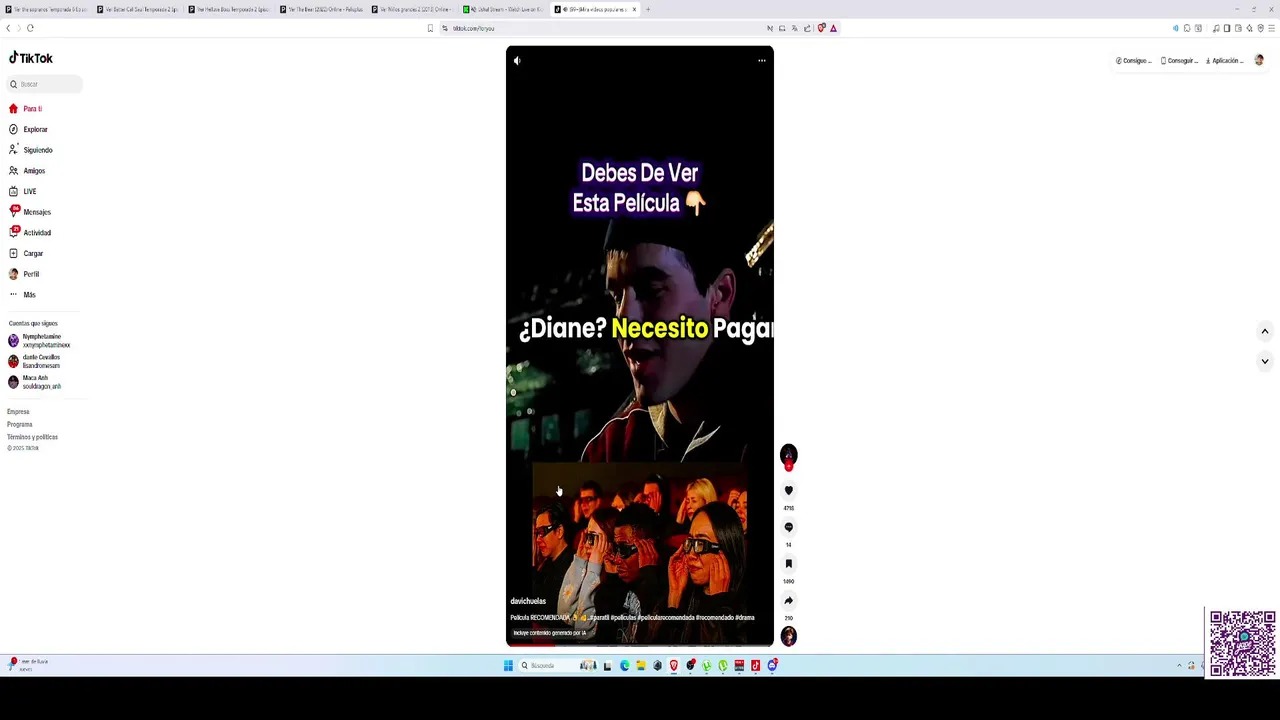
Task: Open Microsoft Edge from the taskbar
Action: click(x=624, y=665)
